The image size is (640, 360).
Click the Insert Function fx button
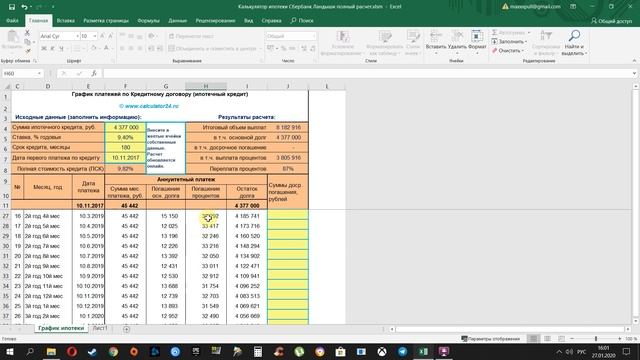tap(94, 73)
